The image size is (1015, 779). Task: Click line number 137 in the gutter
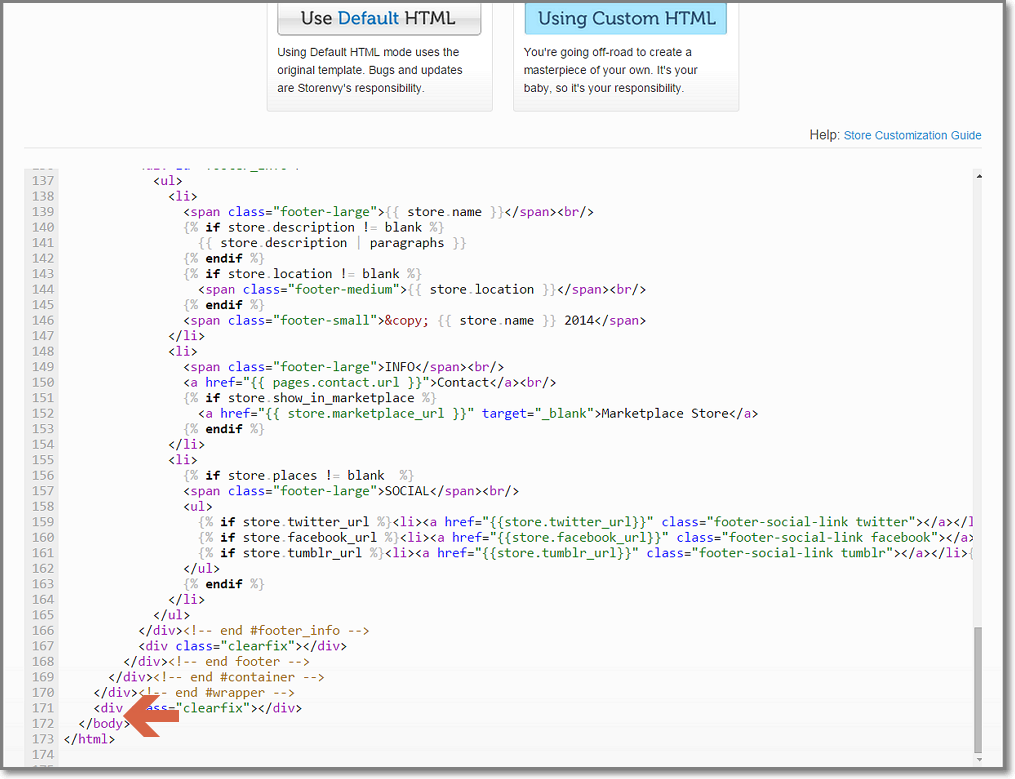pyautogui.click(x=43, y=181)
